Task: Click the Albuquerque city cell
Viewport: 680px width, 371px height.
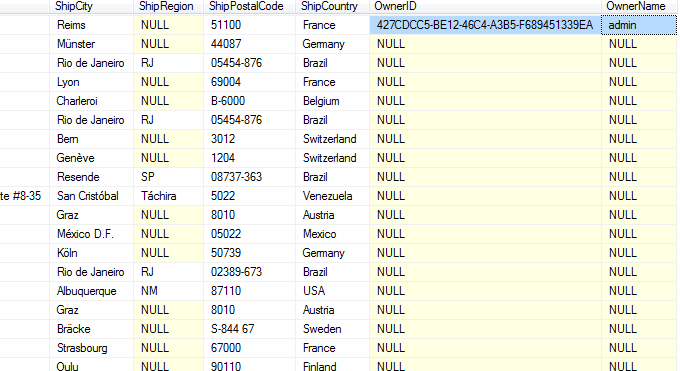Action: (92, 291)
